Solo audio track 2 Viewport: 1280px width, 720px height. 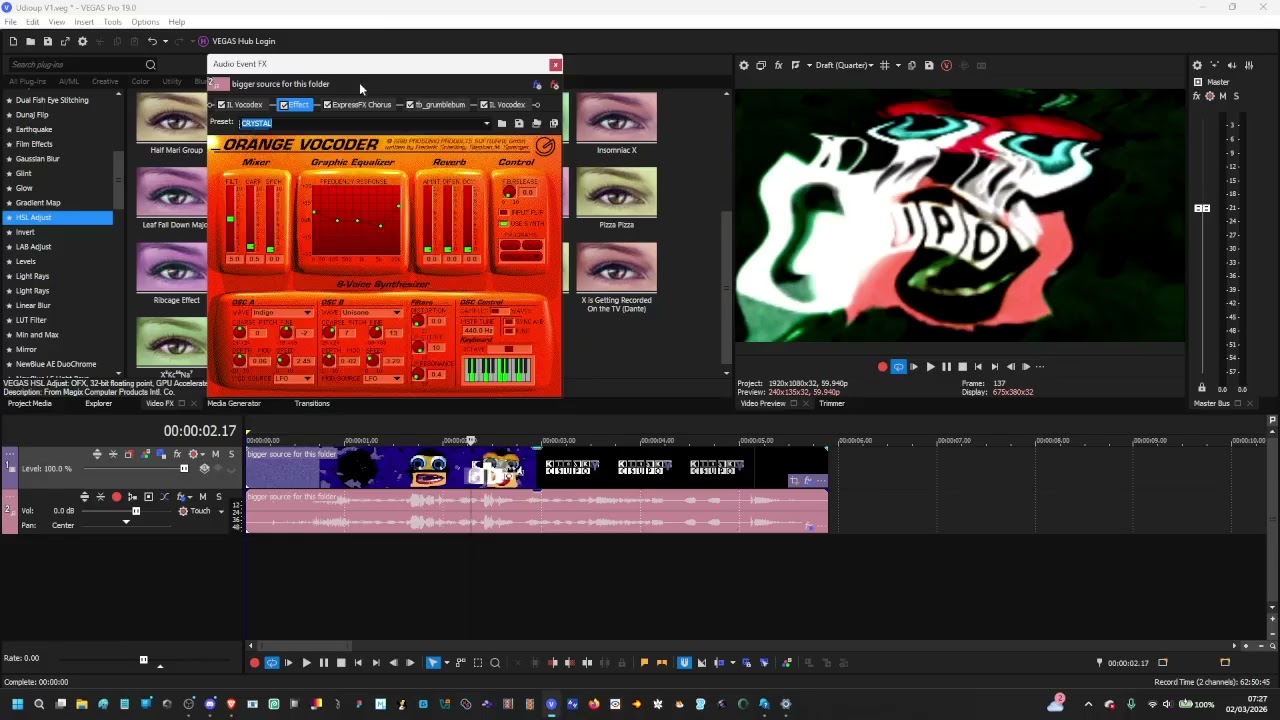[x=219, y=497]
